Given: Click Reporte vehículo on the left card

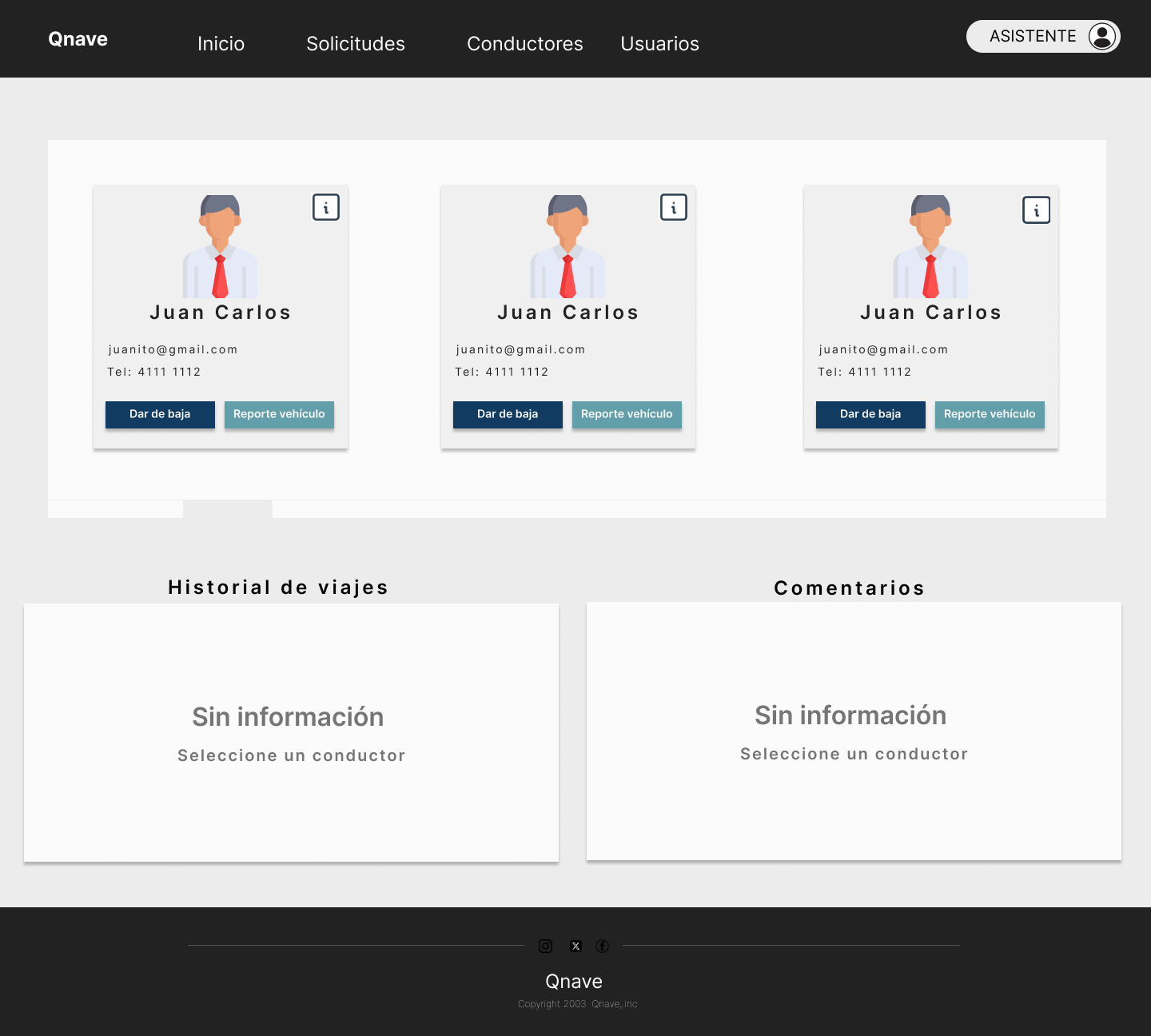Looking at the screenshot, I should coord(279,414).
